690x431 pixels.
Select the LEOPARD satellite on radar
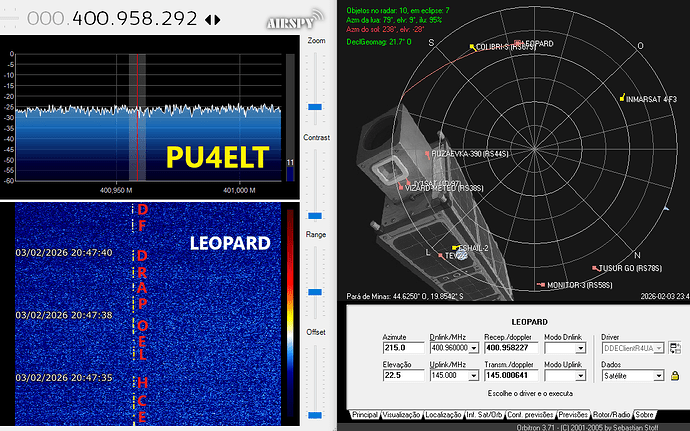(x=517, y=43)
